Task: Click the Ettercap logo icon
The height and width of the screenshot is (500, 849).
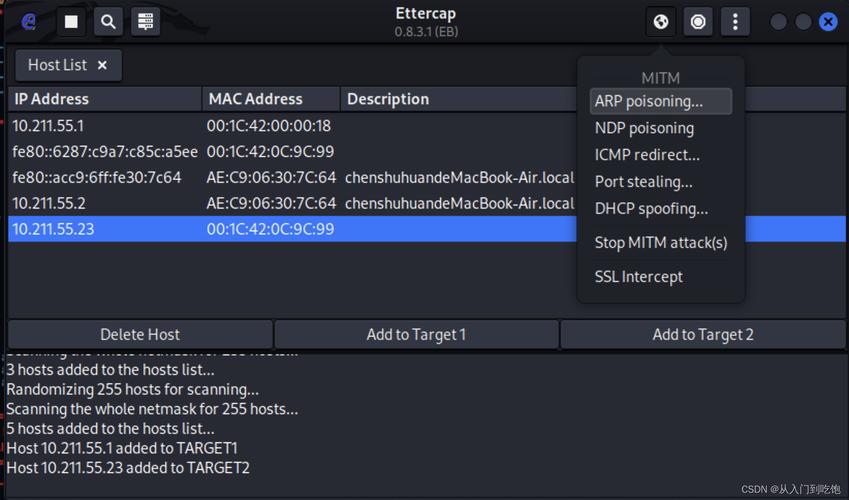Action: click(29, 22)
